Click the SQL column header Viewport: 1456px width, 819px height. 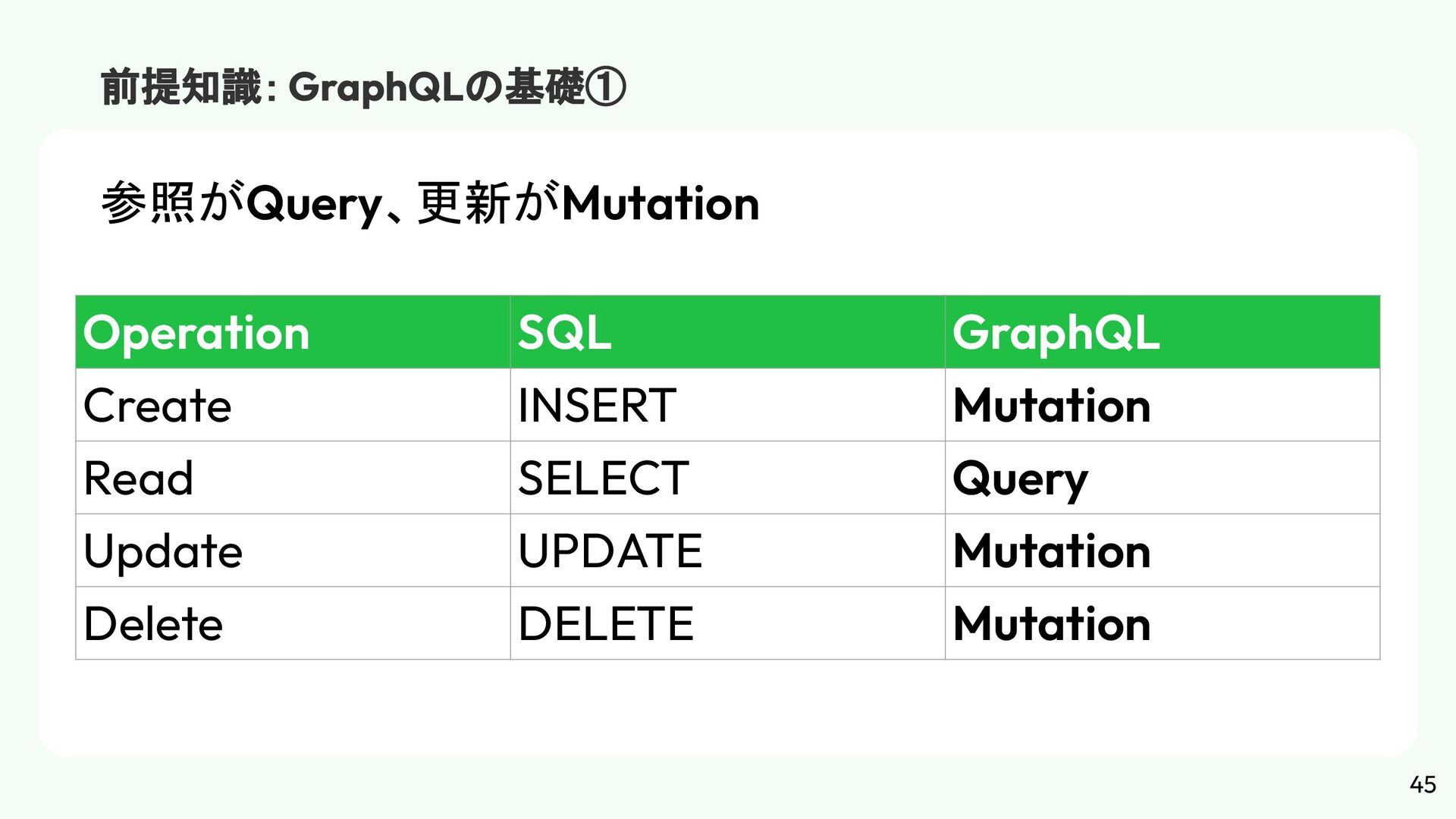[x=727, y=332]
